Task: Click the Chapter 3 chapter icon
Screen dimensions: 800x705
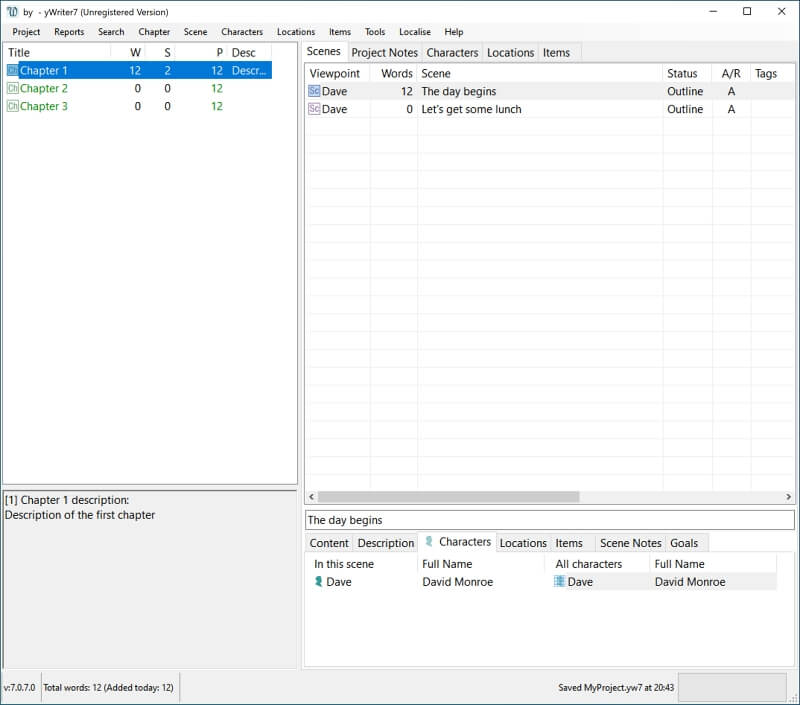Action: tap(13, 106)
